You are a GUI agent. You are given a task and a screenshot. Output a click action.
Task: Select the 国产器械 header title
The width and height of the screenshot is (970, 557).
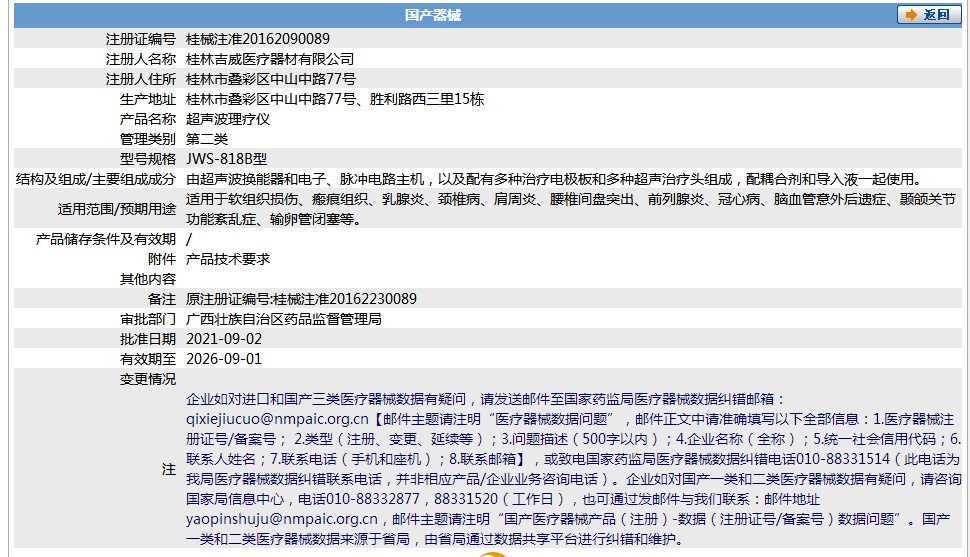coord(433,15)
